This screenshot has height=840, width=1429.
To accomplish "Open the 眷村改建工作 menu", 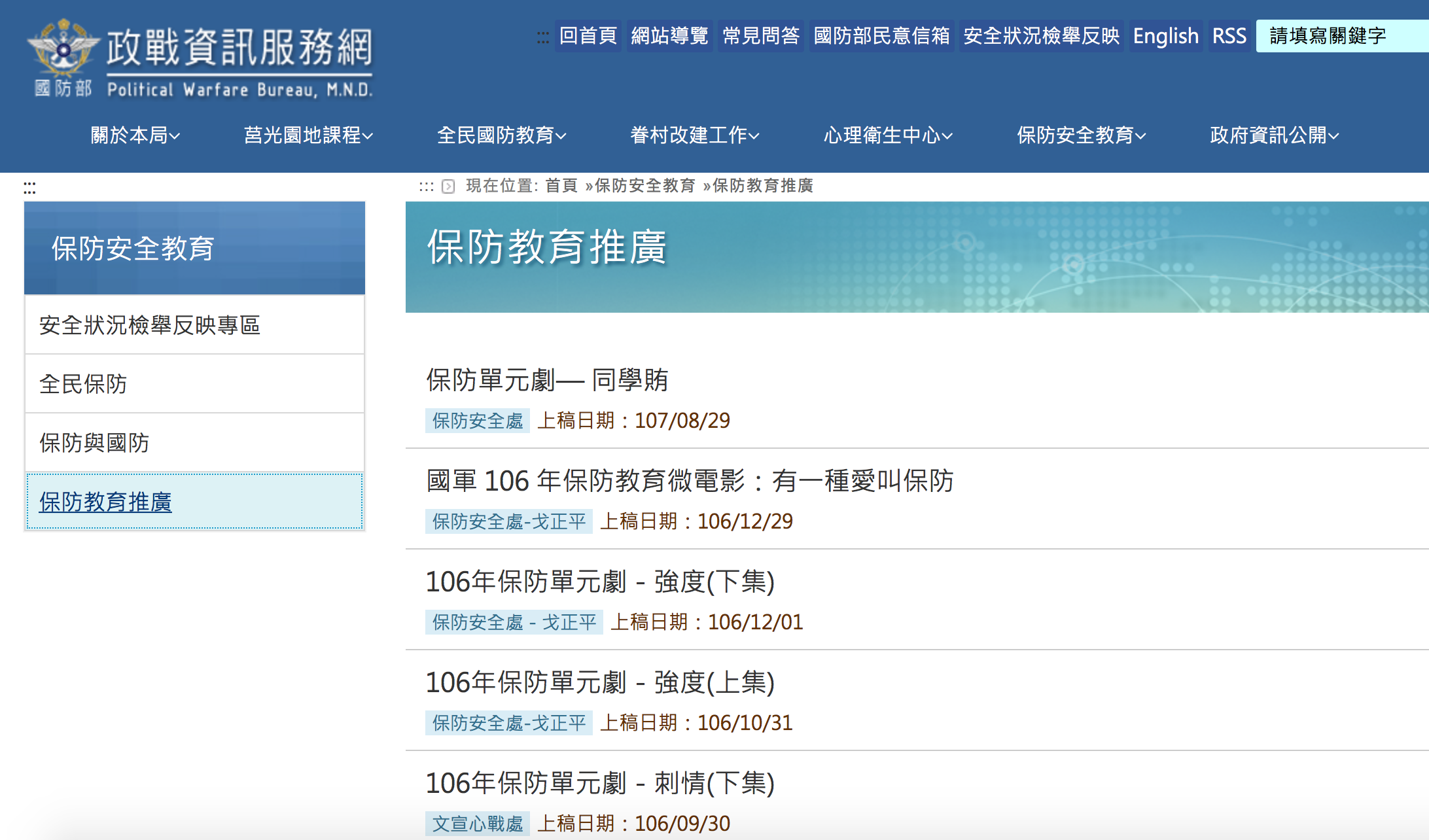I will (x=694, y=135).
